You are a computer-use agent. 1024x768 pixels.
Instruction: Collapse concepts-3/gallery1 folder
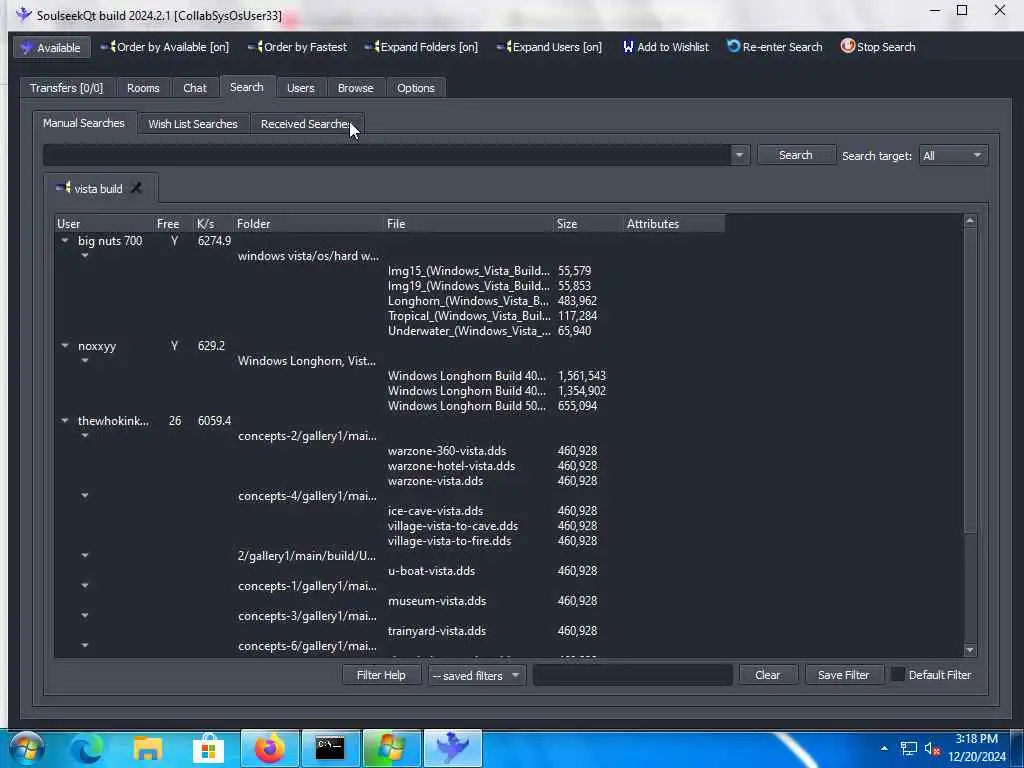[85, 616]
